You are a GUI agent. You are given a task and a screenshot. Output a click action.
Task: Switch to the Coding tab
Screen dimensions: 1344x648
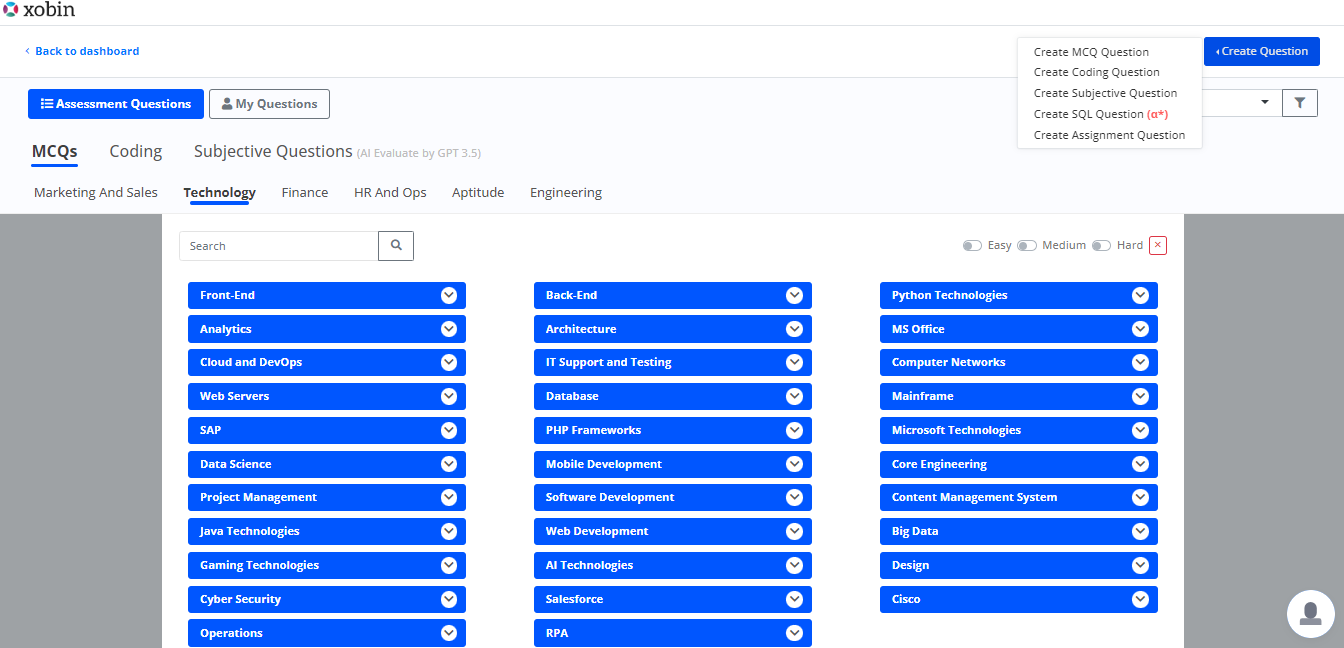(x=135, y=150)
